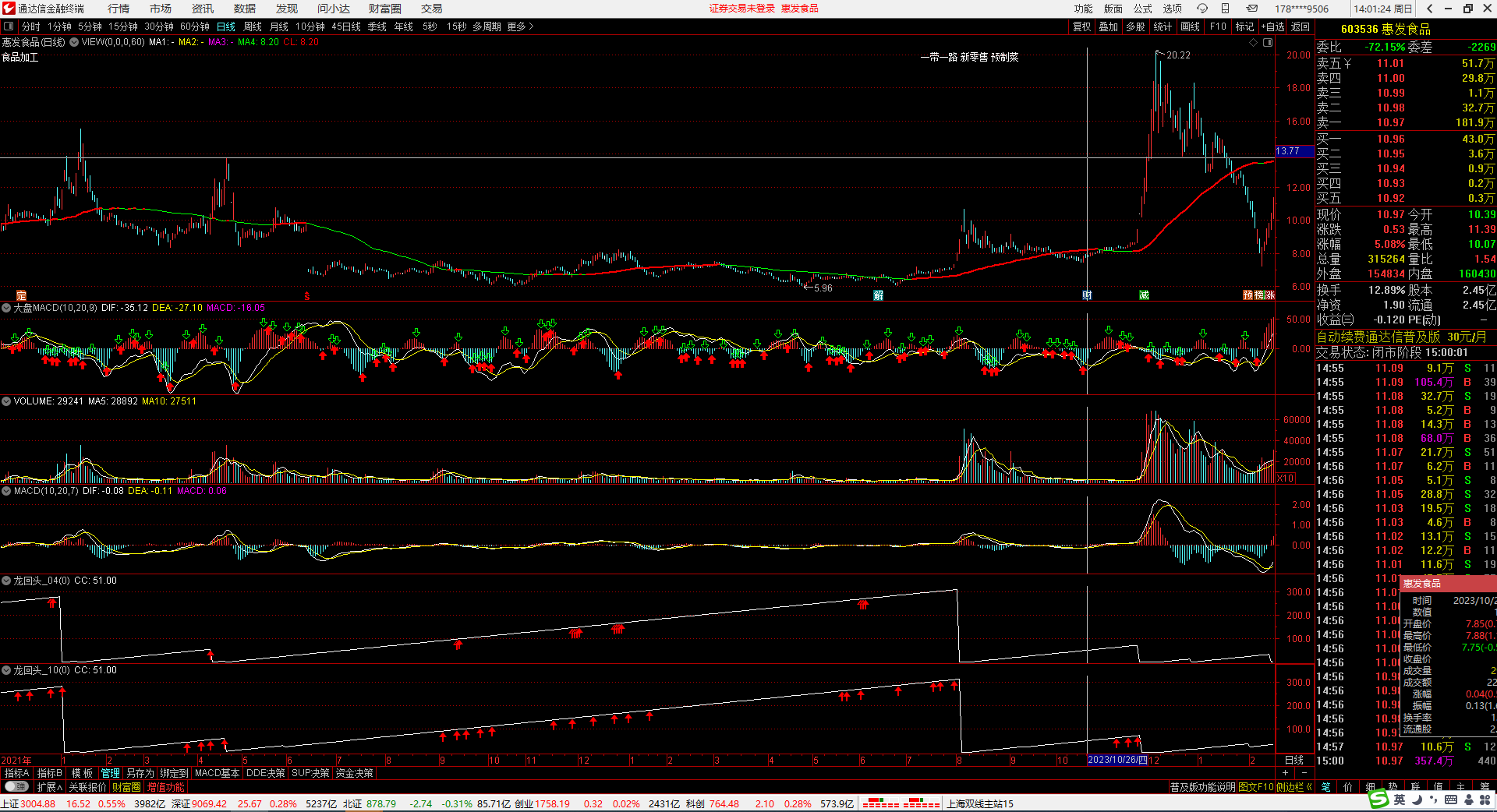This screenshot has width=1497, height=812.
Task: Toggle 复权 price adjustment
Action: click(1082, 26)
